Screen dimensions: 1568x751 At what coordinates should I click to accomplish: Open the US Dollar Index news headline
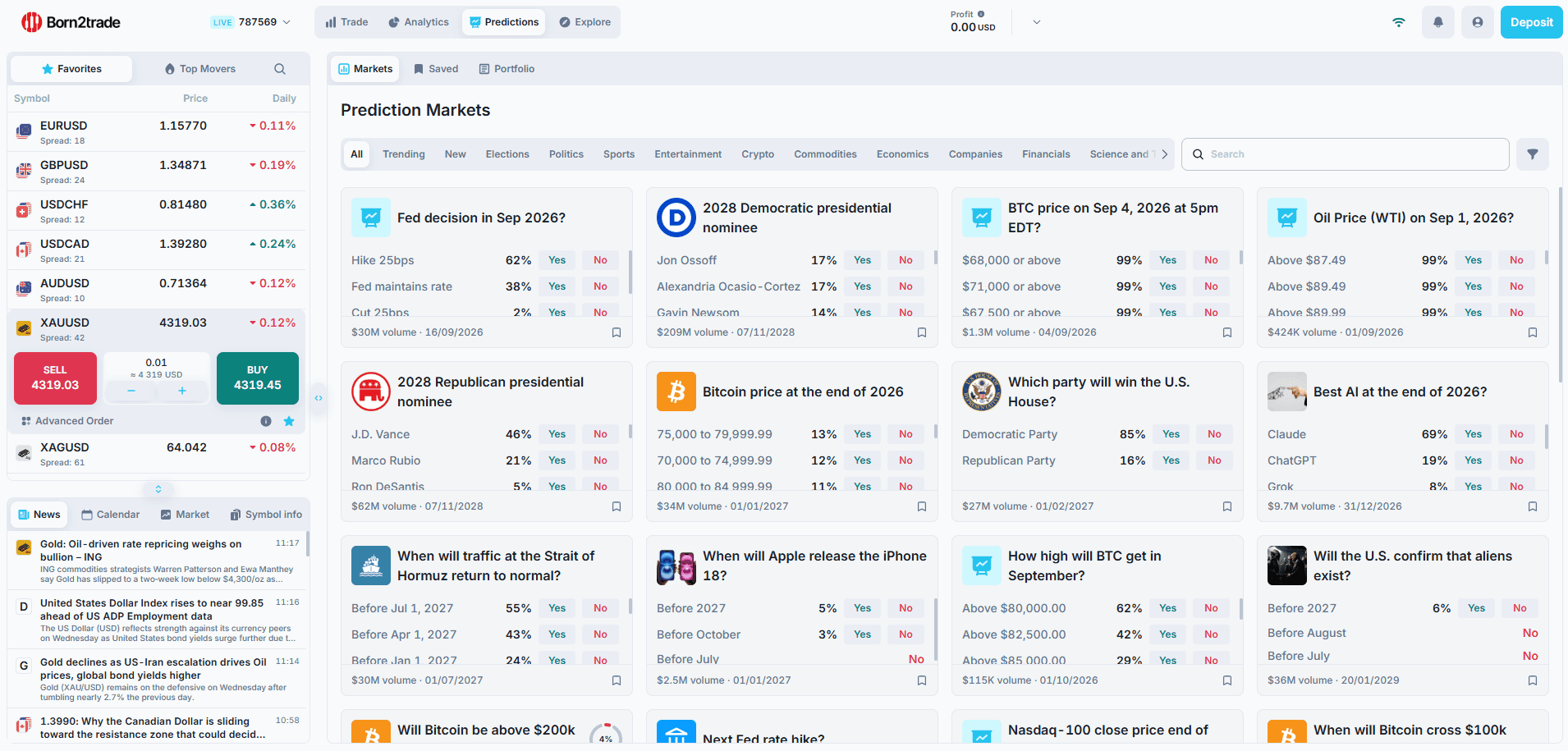(x=152, y=609)
